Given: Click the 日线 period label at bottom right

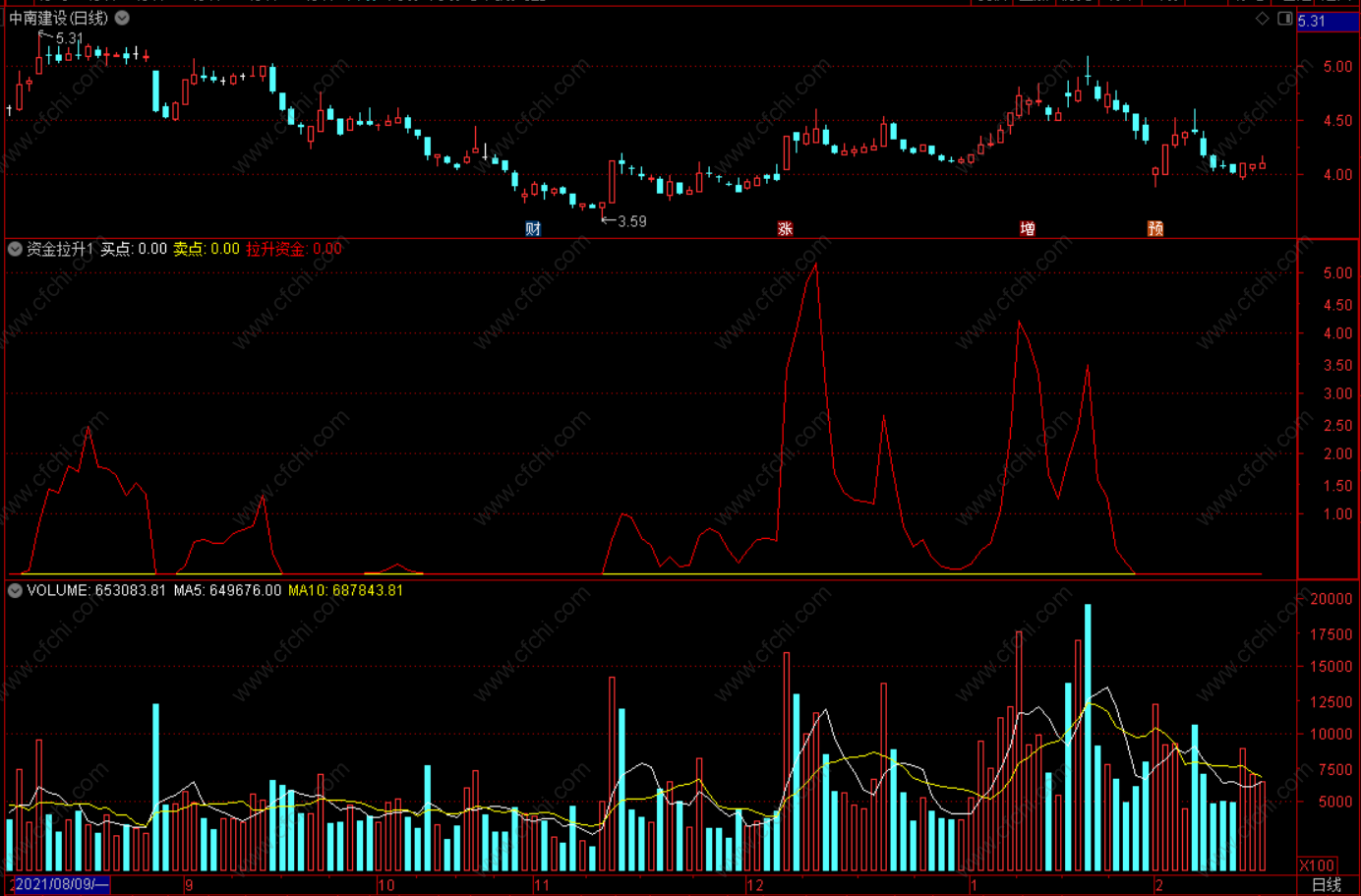Looking at the screenshot, I should (1327, 884).
